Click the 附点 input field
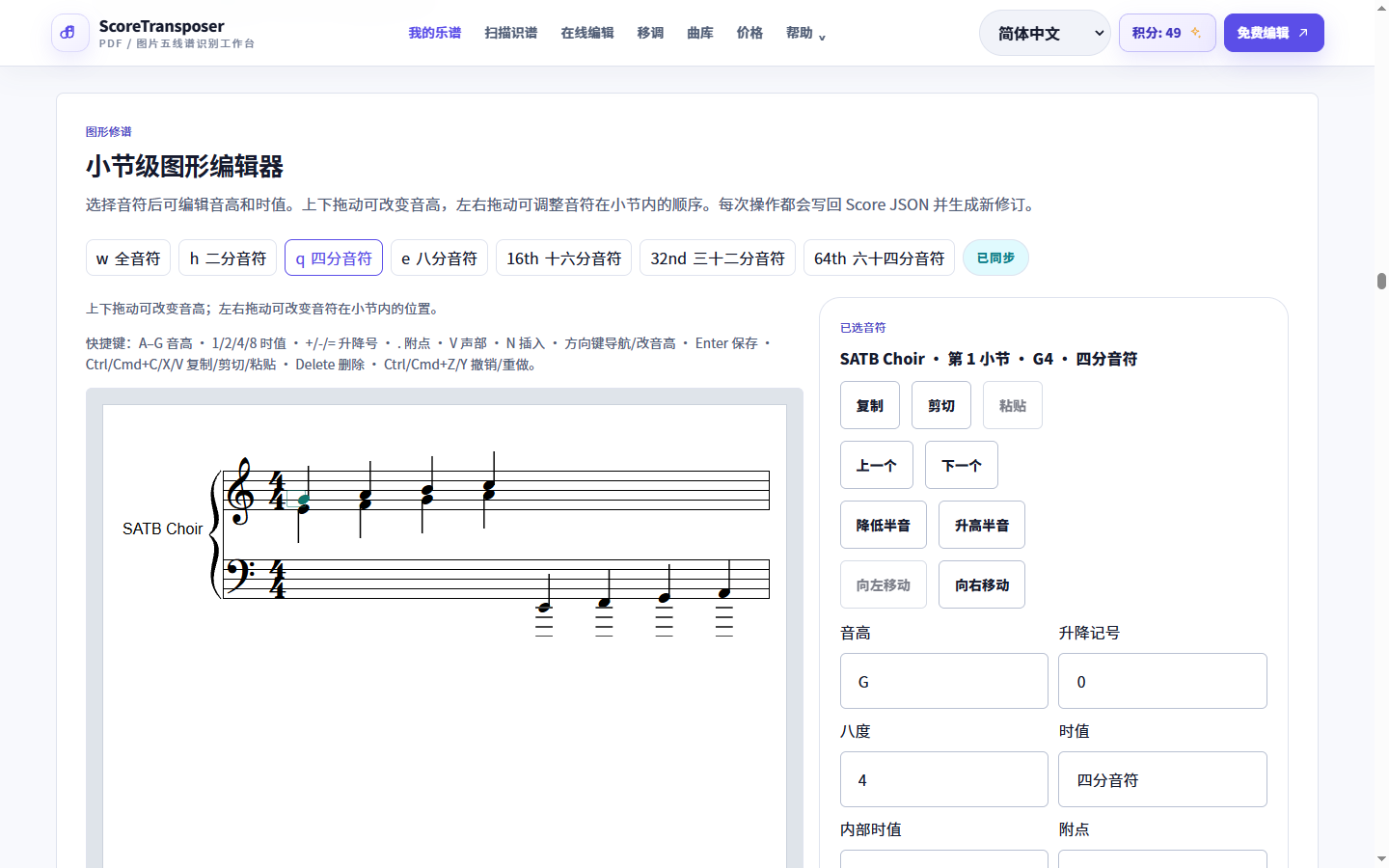1389x868 pixels. [1162, 858]
